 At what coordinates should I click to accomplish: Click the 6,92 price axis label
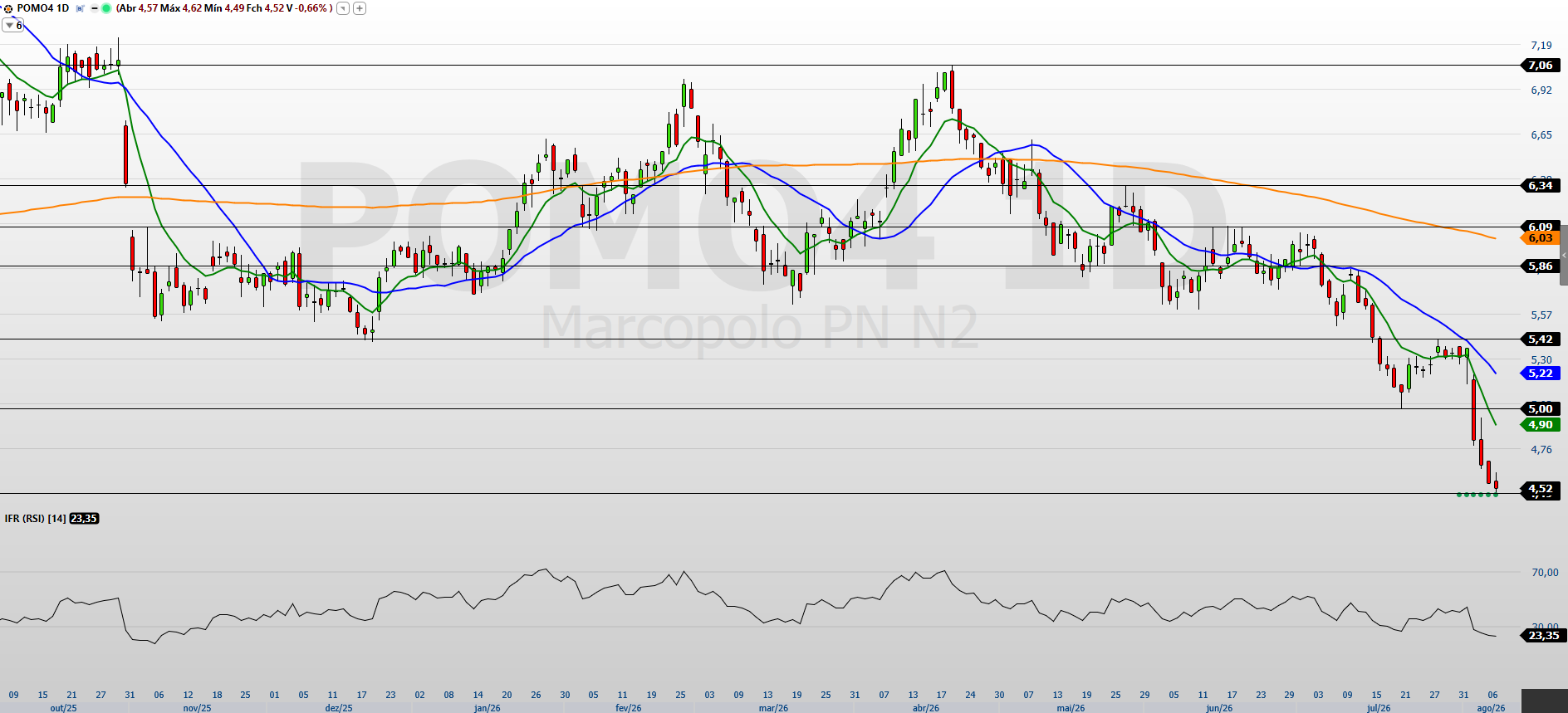(1541, 90)
